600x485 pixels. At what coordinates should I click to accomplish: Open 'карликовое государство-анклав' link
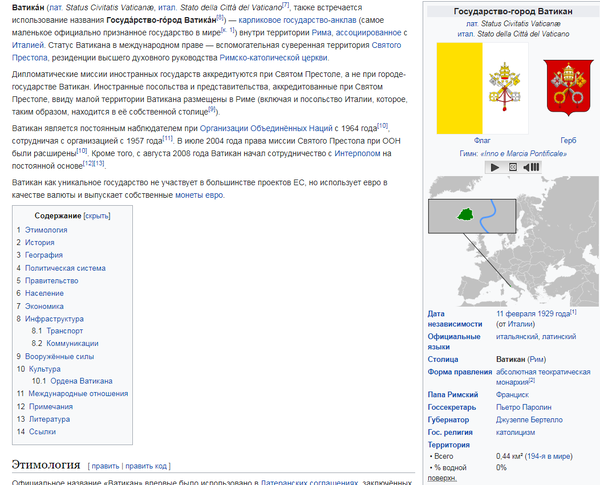(x=297, y=20)
